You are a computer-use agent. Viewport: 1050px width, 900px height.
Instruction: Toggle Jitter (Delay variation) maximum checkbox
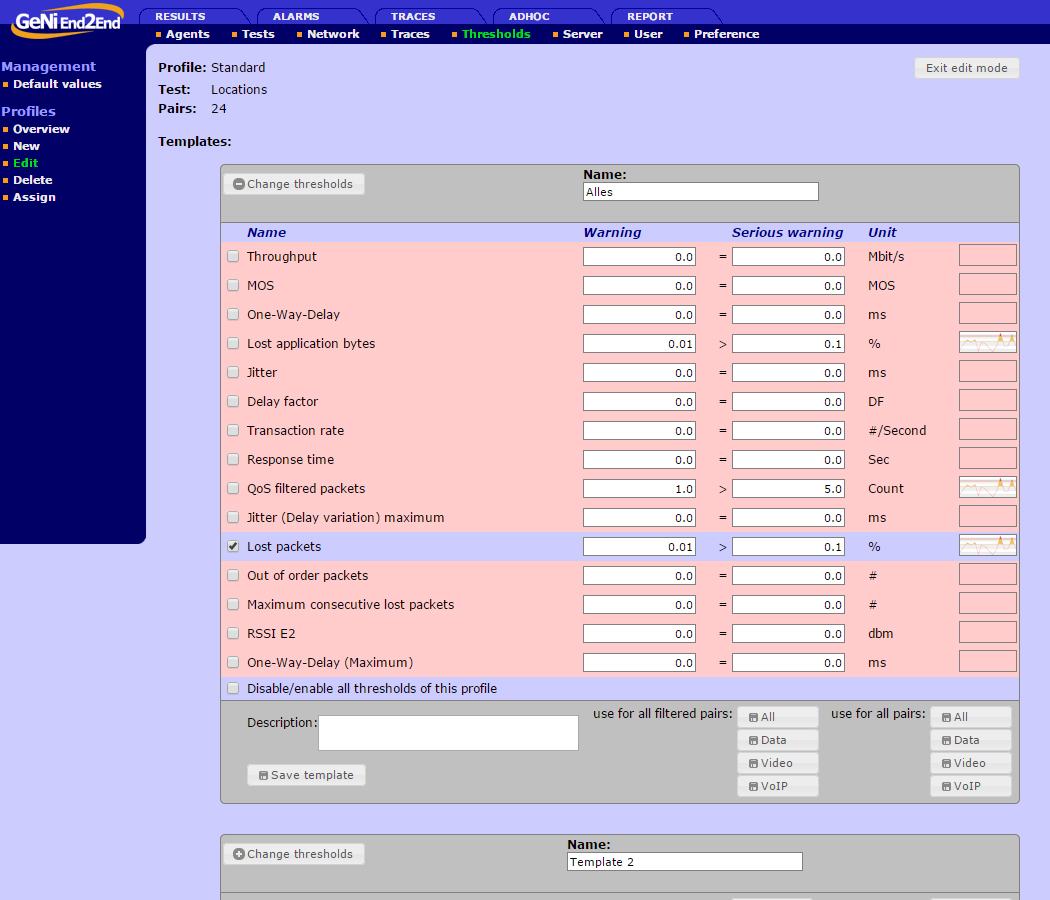pos(233,518)
